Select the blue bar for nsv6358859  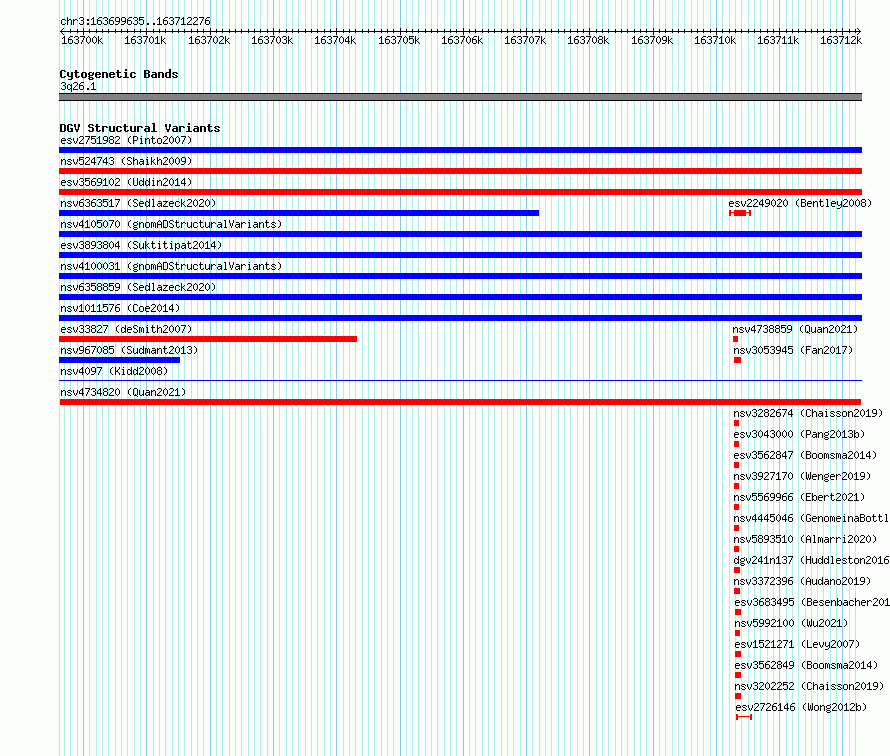[x=460, y=297]
